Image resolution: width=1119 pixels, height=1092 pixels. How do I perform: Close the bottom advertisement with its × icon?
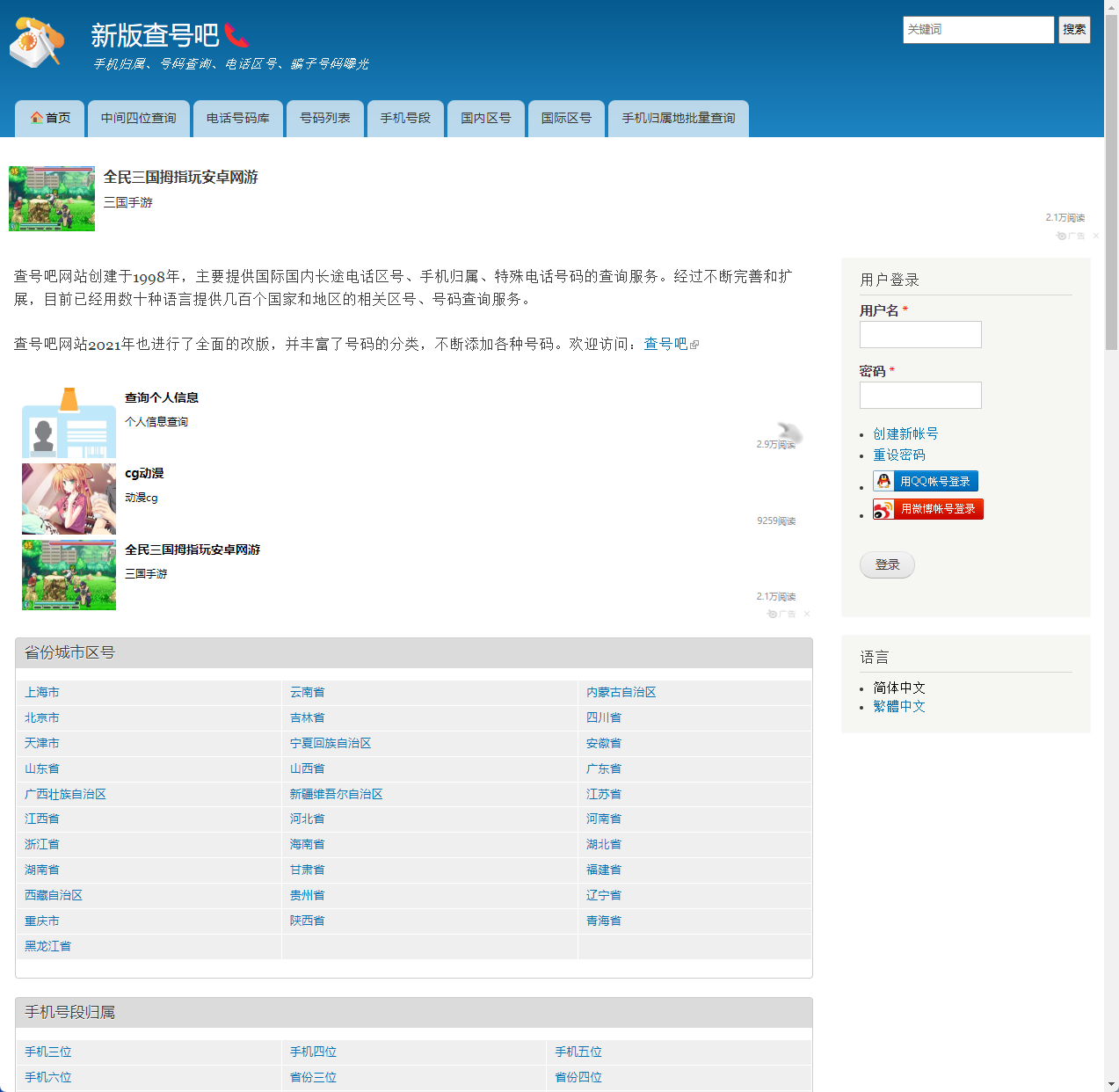tap(807, 614)
